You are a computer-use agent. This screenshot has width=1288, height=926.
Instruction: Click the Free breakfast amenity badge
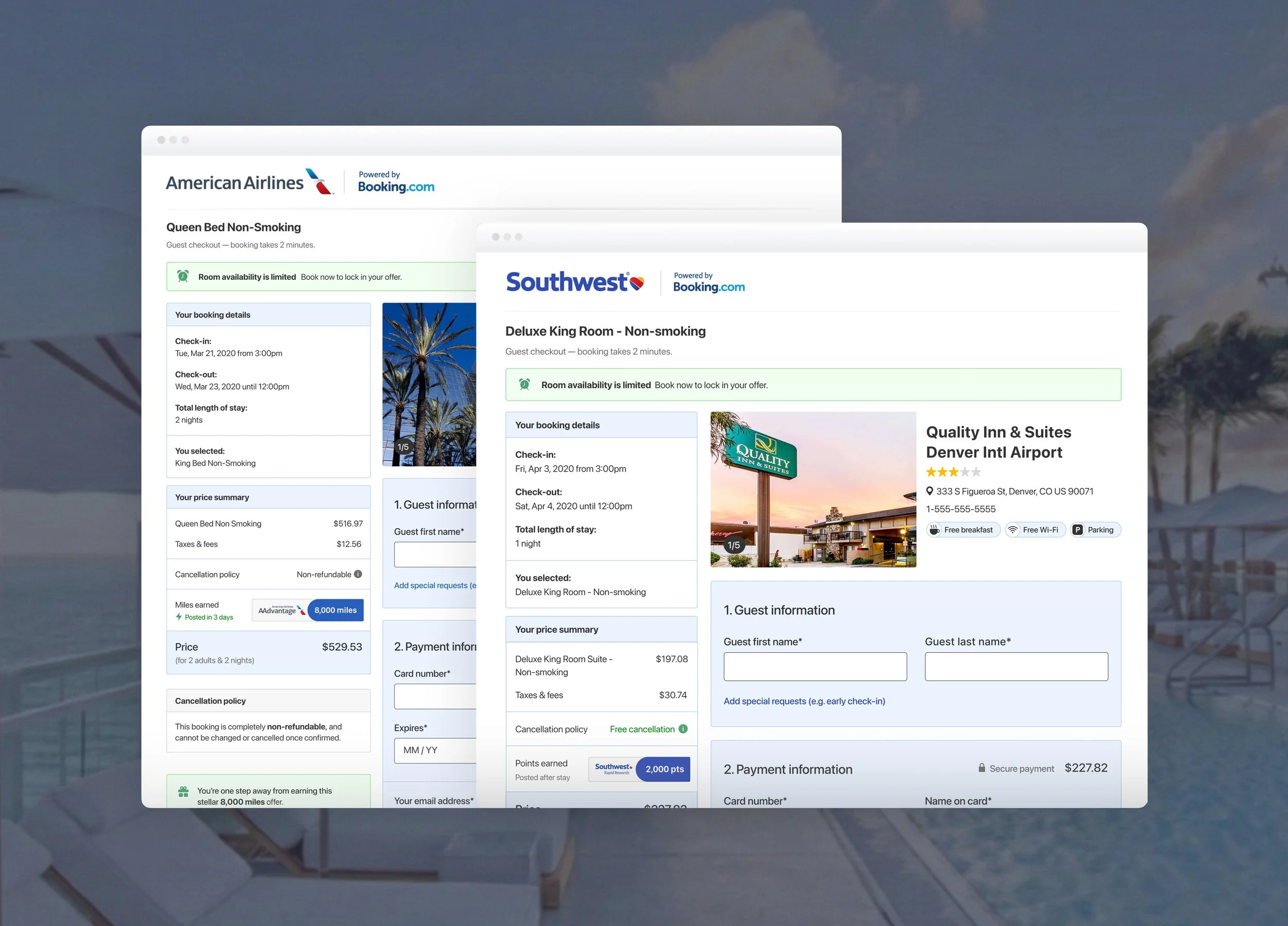(963, 529)
